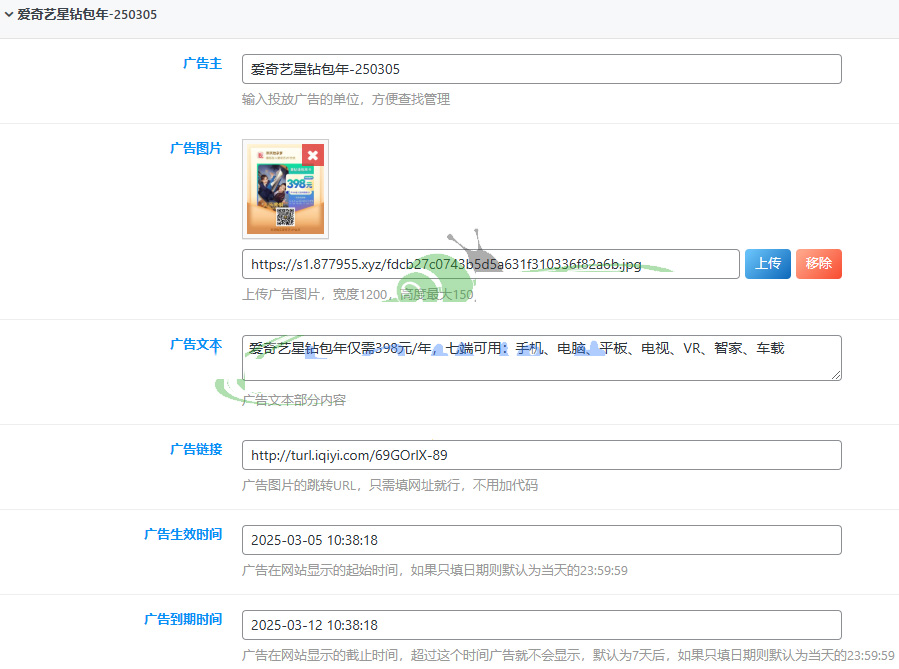
Task: Focus the 广告主 advertiser input field
Action: point(542,69)
